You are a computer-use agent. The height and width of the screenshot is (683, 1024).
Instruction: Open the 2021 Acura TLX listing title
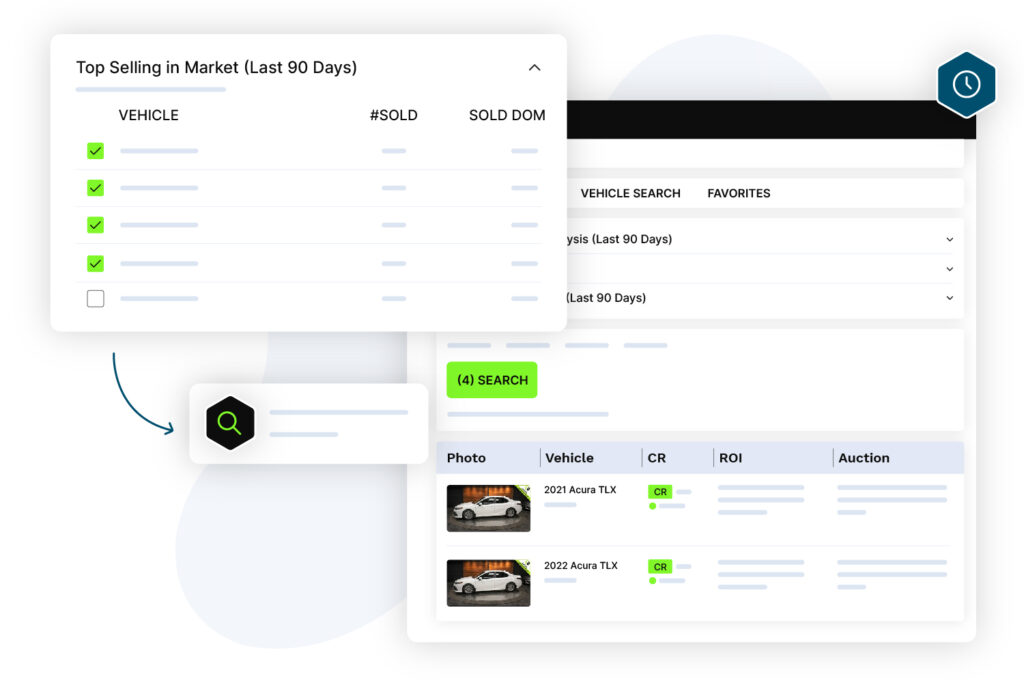pyautogui.click(x=580, y=490)
